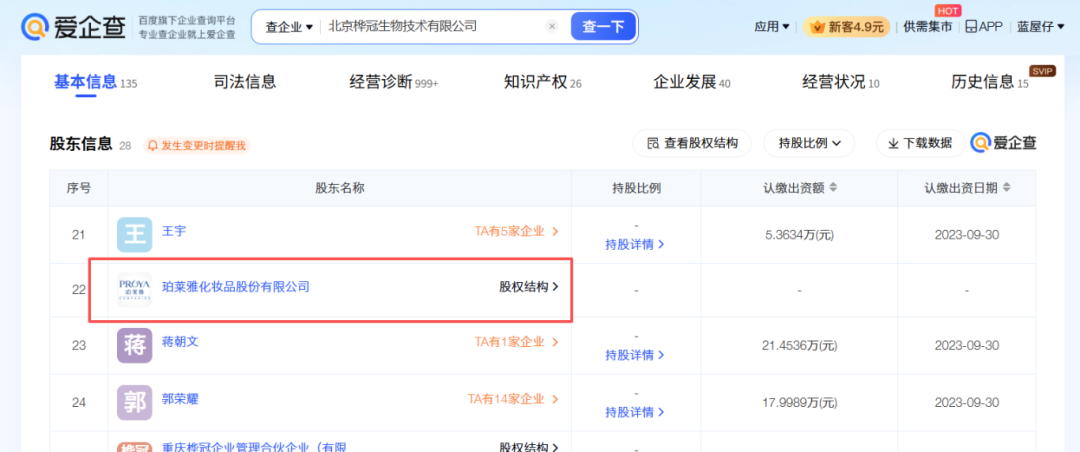Viewport: 1080px width, 452px height.
Task: Toggle the 发生变更时提醒我 alert
Action: click(196, 145)
